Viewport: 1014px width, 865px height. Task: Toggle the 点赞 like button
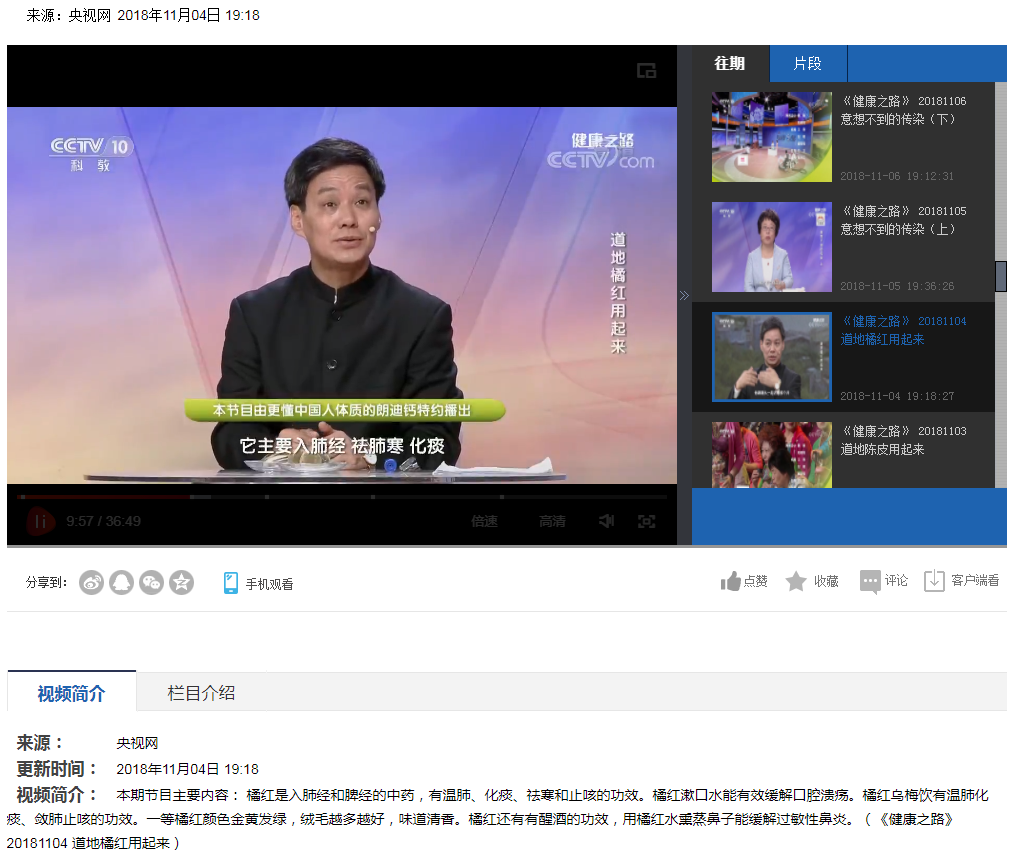743,580
